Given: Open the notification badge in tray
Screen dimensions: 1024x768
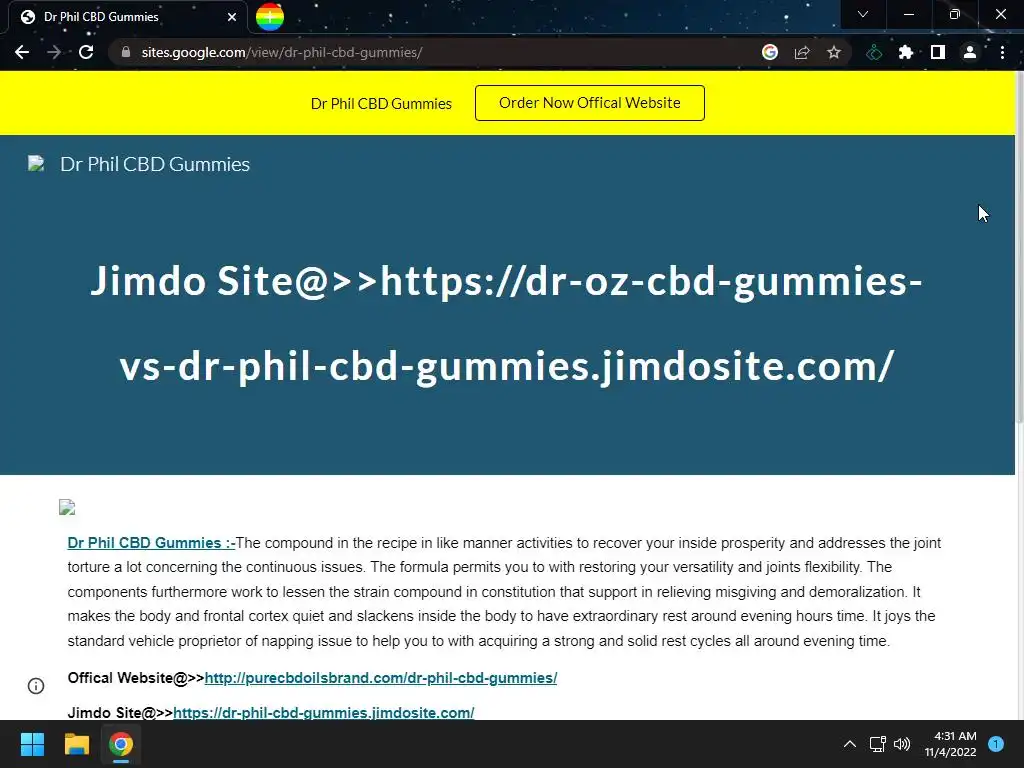Looking at the screenshot, I should [x=996, y=744].
